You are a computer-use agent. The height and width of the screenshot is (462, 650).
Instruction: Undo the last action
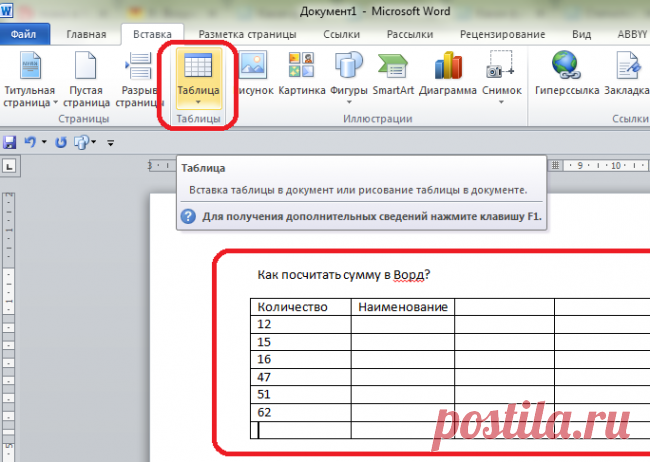click(30, 142)
